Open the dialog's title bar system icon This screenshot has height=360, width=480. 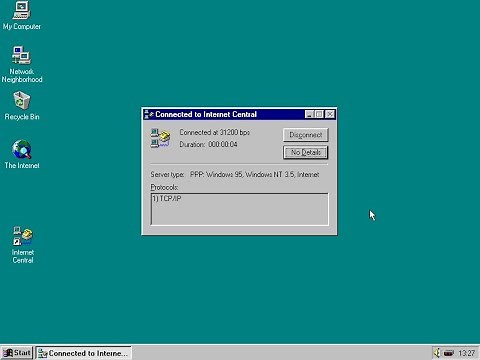pyautogui.click(x=149, y=114)
